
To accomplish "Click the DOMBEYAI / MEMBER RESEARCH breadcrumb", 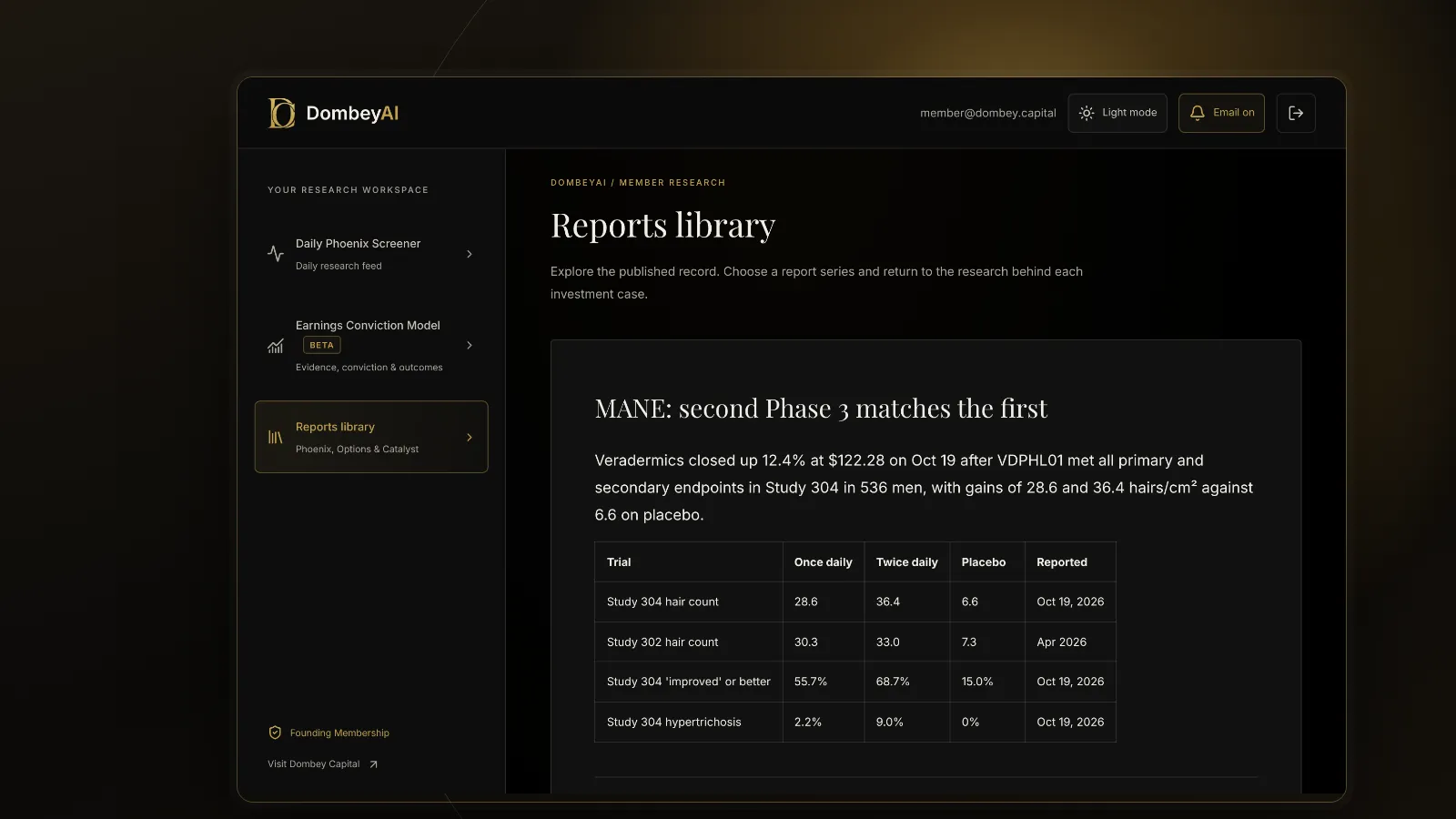I will pos(638,183).
